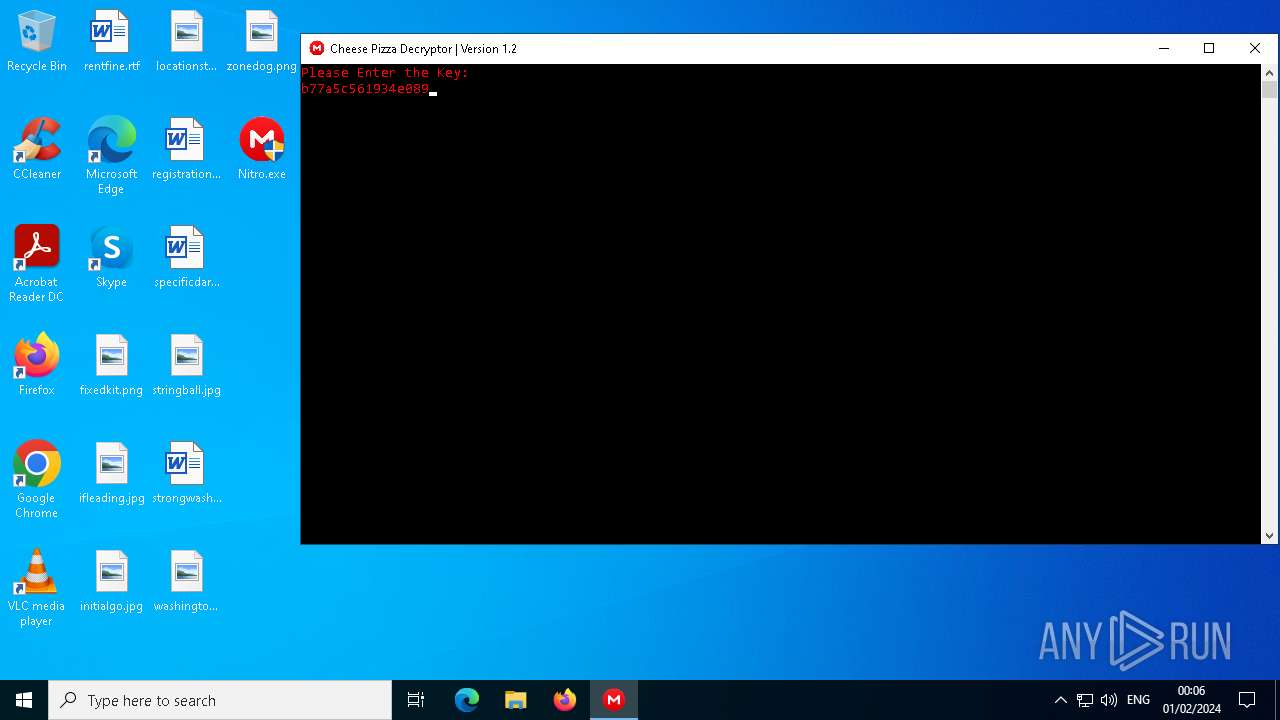The height and width of the screenshot is (720, 1280).
Task: Click the Cheese Pizza Decryptor window icon
Action: pyautogui.click(x=317, y=48)
